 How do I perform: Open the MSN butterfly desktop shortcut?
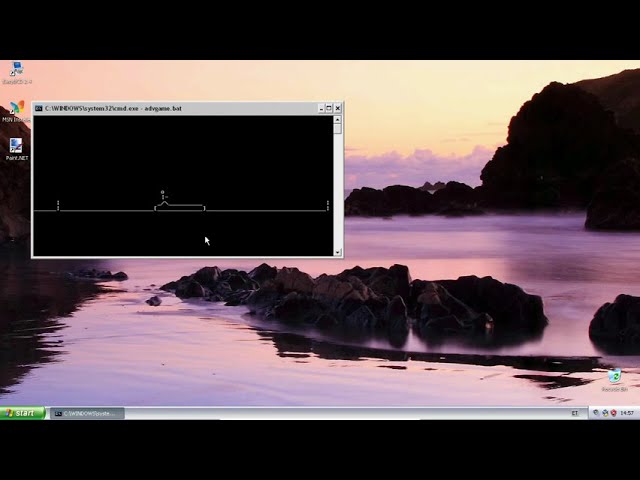[x=16, y=111]
